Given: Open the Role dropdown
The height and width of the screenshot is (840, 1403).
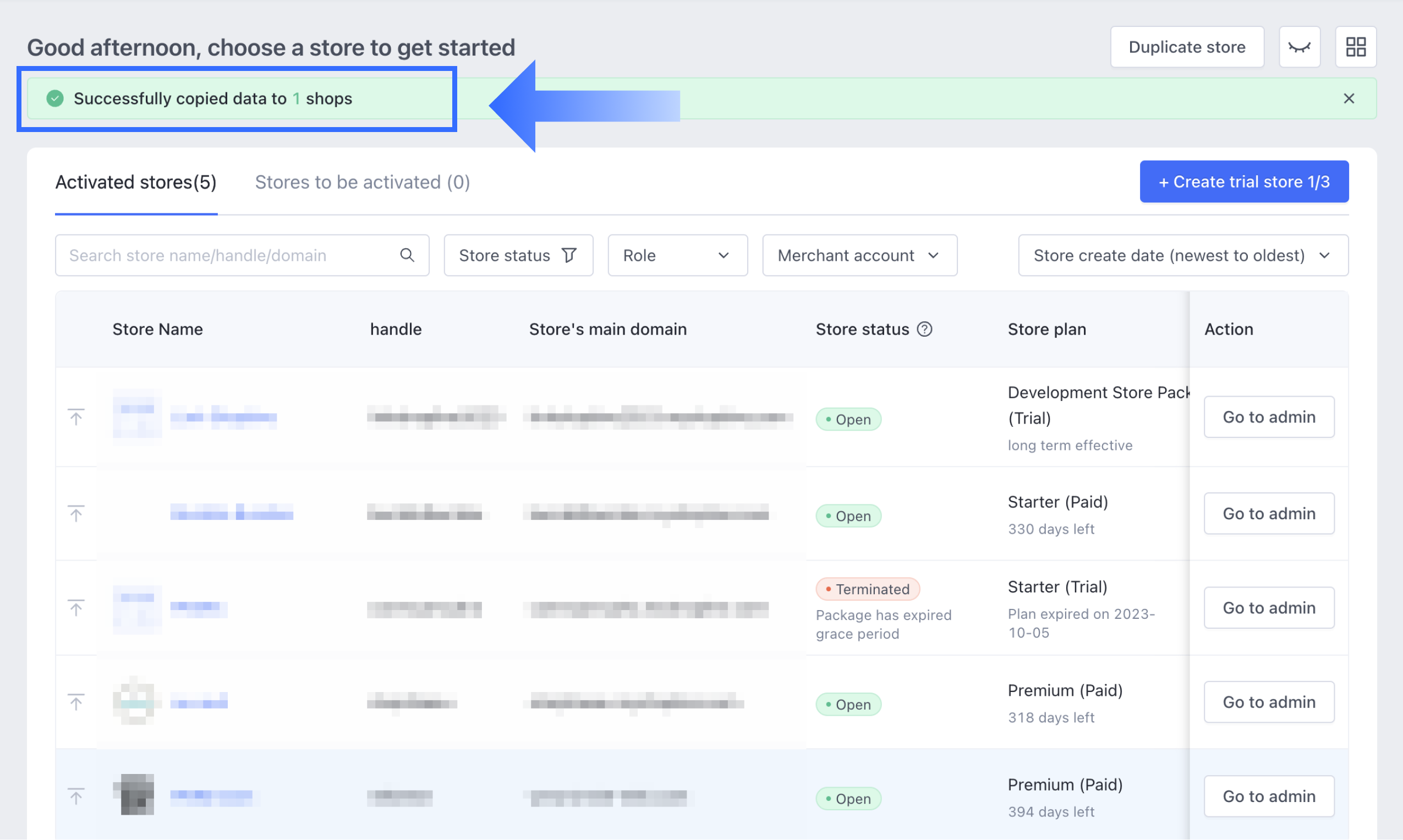Looking at the screenshot, I should [x=677, y=255].
